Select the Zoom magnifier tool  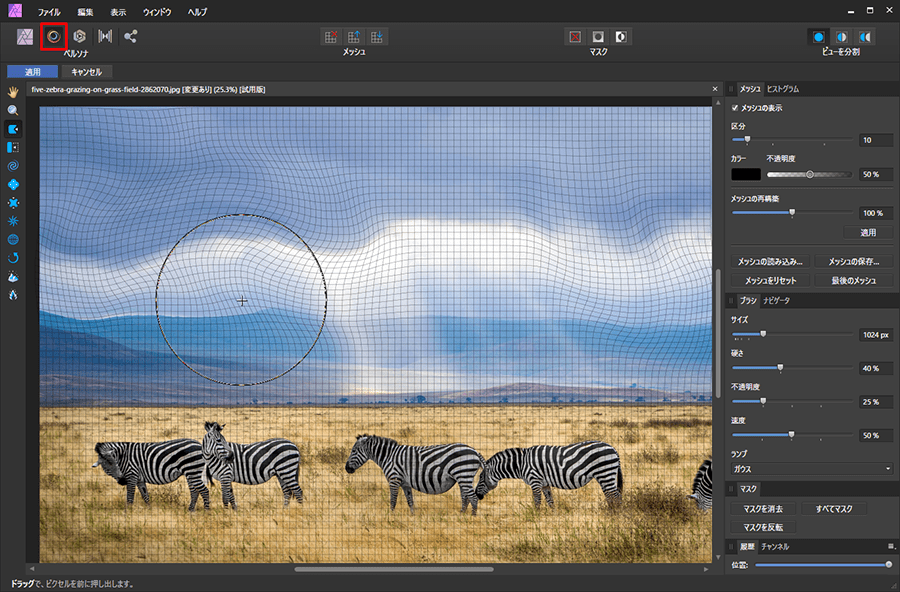13,111
